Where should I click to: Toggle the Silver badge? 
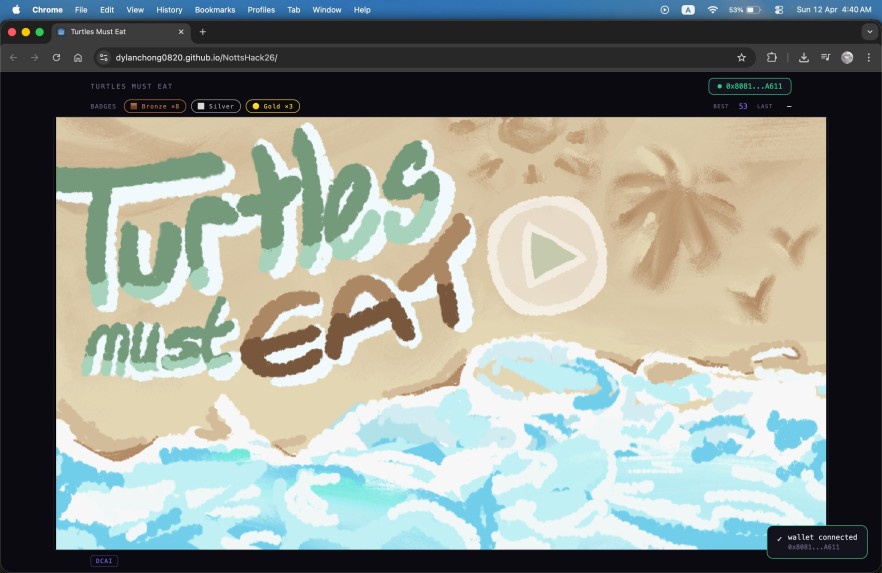[x=216, y=106]
